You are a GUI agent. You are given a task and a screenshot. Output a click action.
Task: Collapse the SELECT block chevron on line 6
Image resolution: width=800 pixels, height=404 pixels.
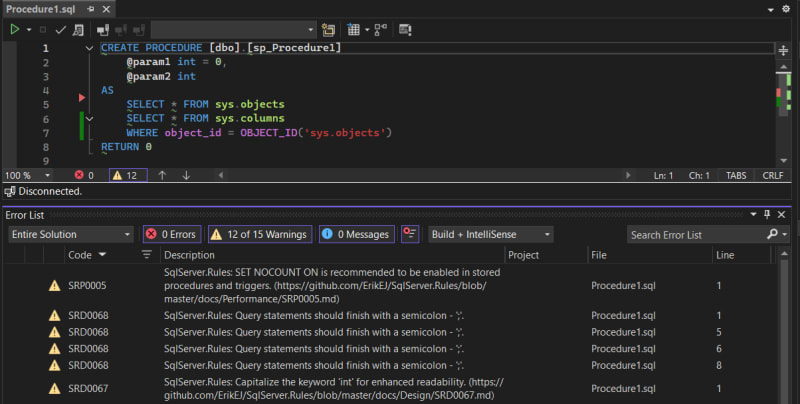click(x=89, y=119)
